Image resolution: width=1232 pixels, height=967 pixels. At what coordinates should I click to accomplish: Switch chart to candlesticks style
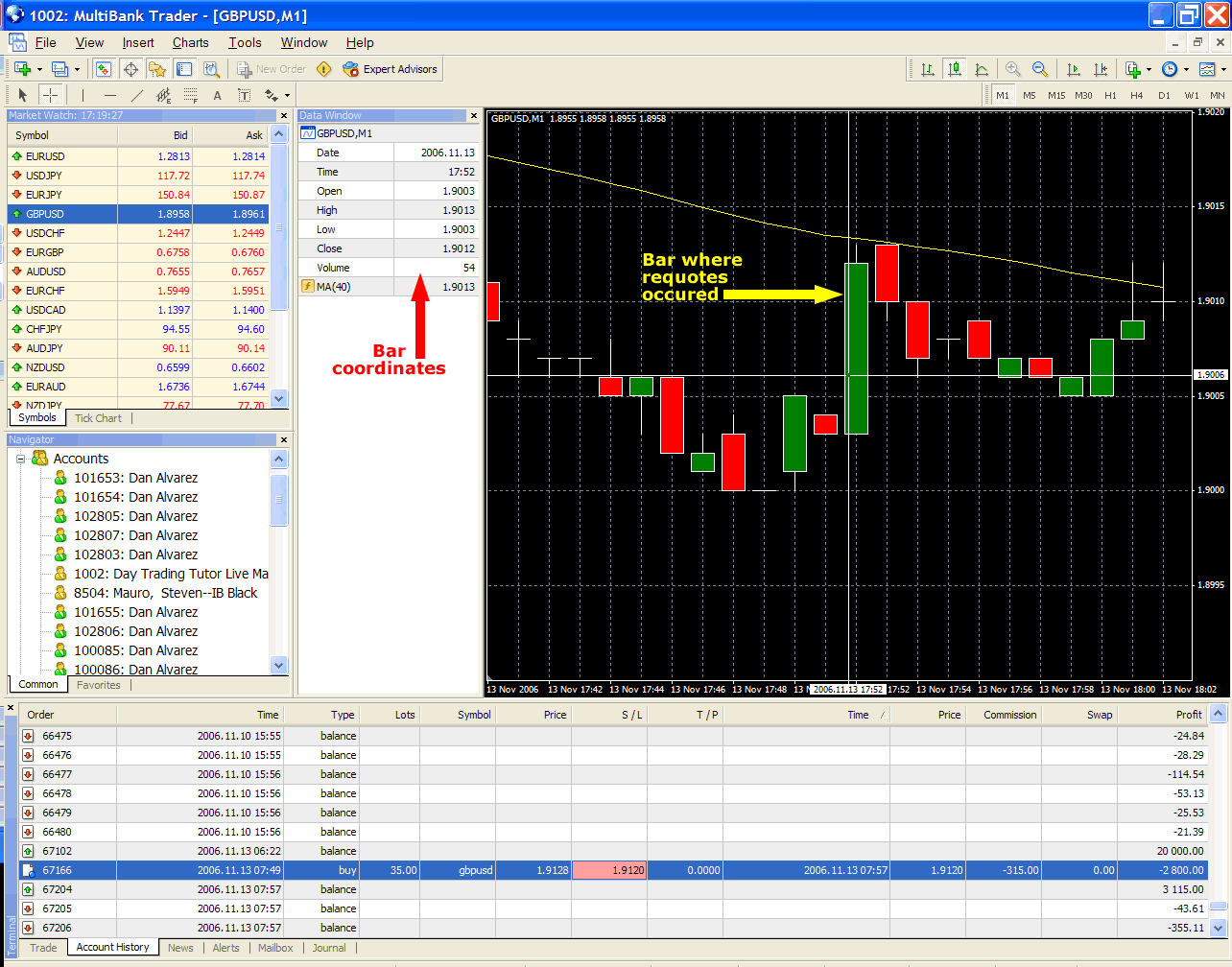click(954, 69)
